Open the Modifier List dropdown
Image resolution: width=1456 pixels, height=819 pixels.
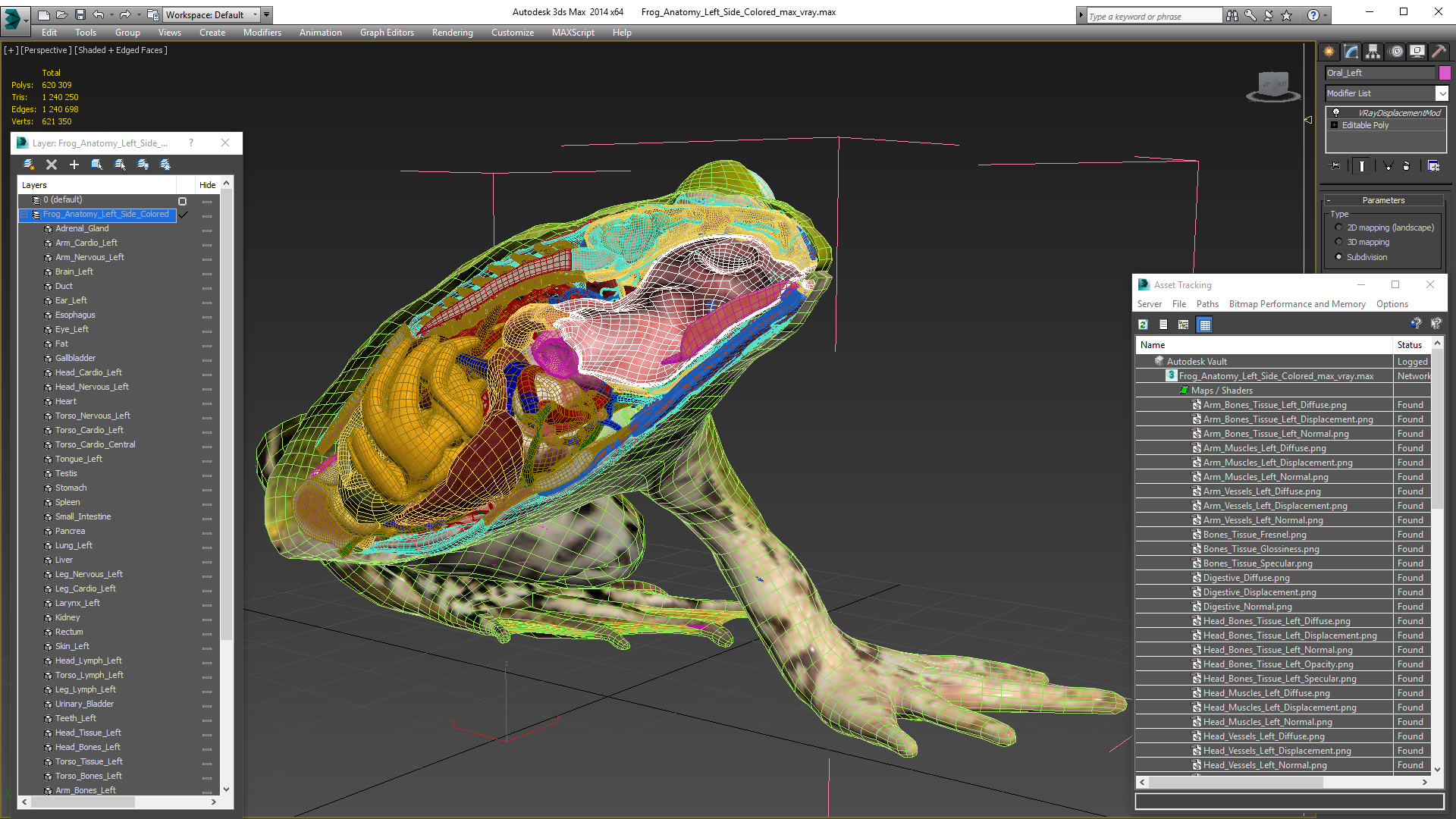coord(1441,93)
